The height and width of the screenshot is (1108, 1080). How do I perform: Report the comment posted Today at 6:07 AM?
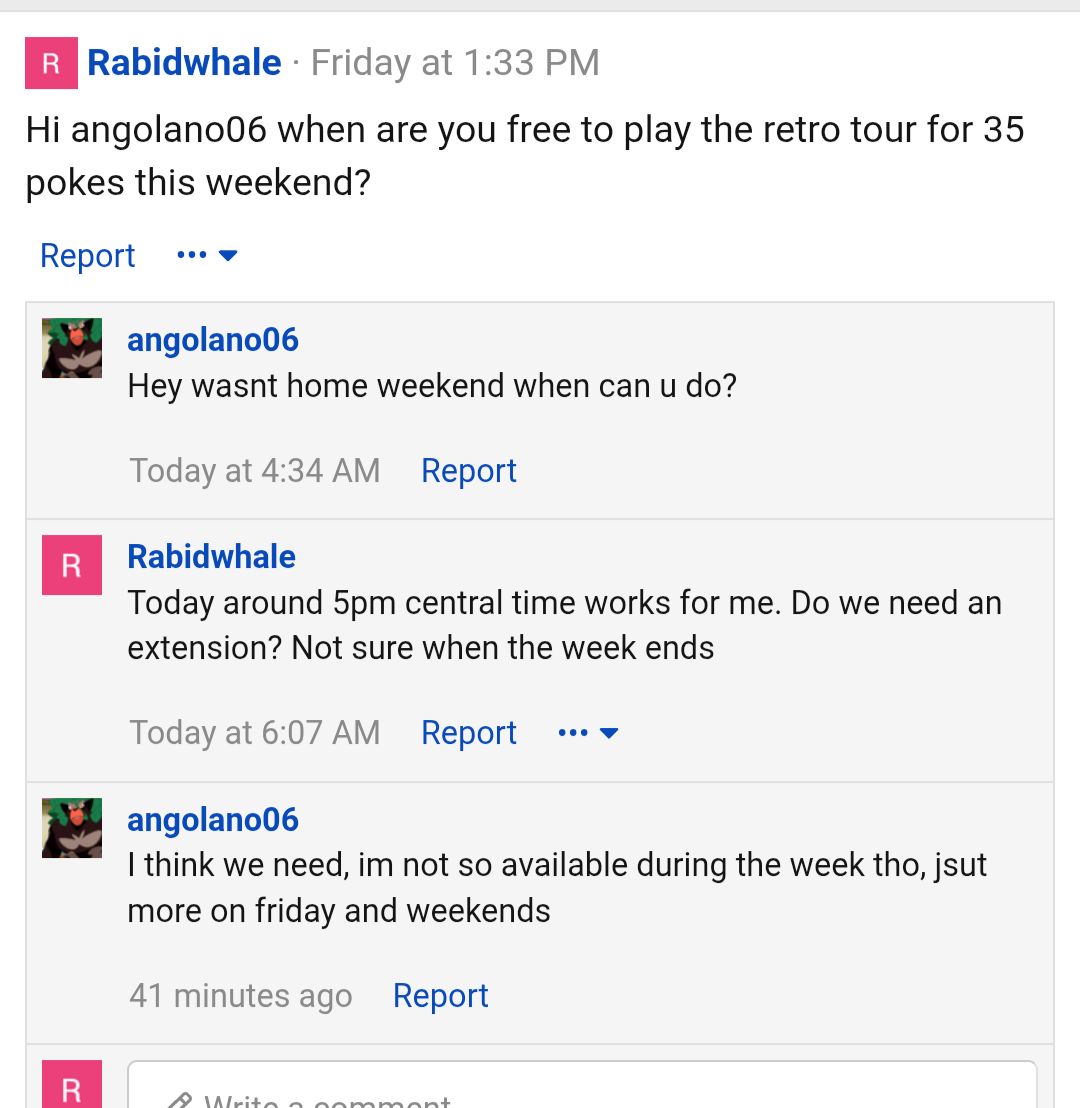pyautogui.click(x=469, y=733)
